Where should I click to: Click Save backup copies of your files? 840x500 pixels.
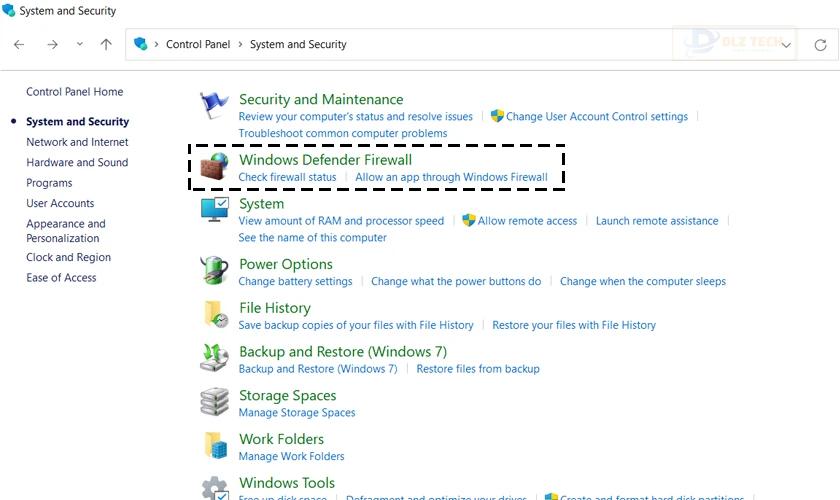356,325
